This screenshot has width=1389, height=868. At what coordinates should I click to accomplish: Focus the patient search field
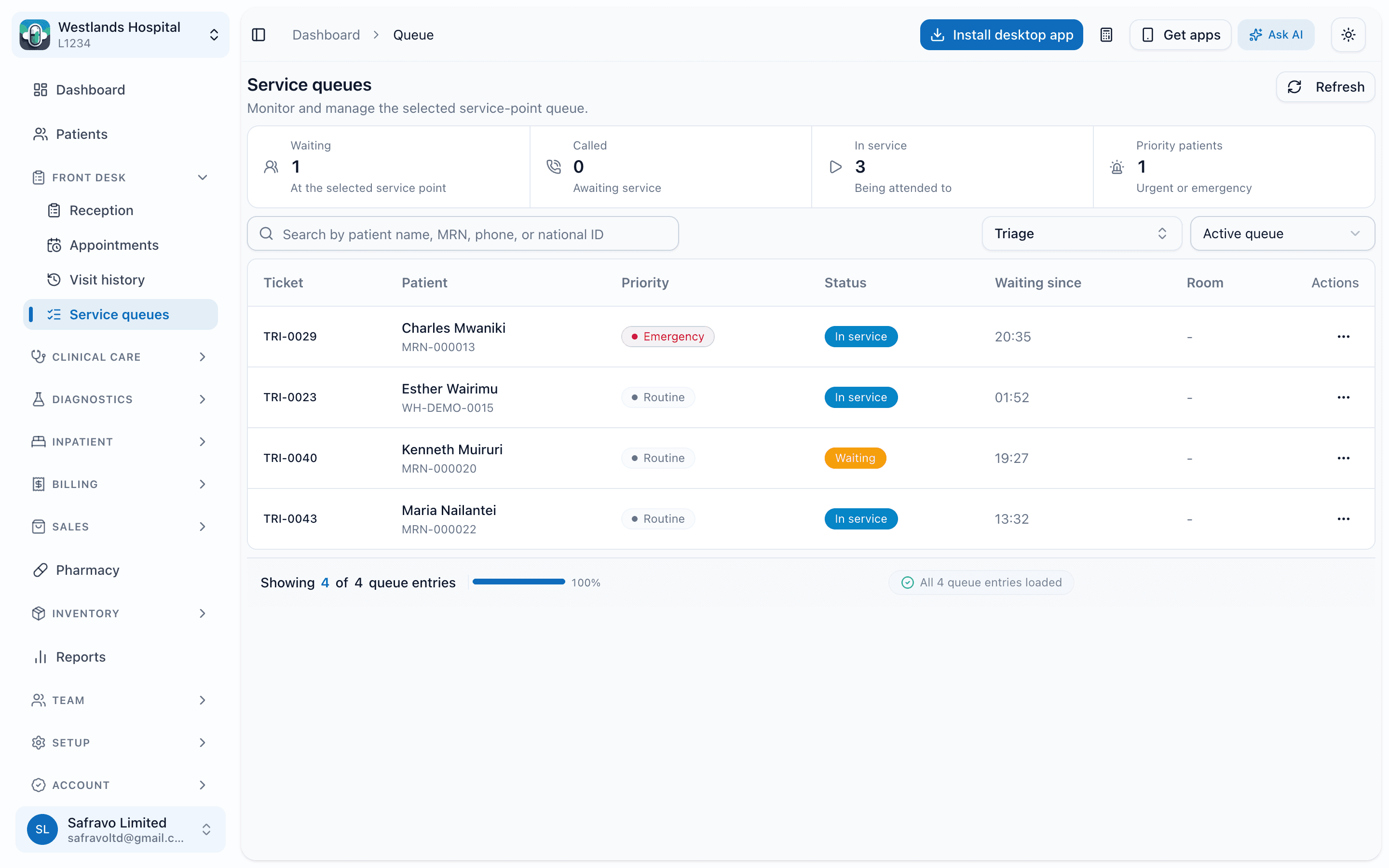click(x=463, y=234)
